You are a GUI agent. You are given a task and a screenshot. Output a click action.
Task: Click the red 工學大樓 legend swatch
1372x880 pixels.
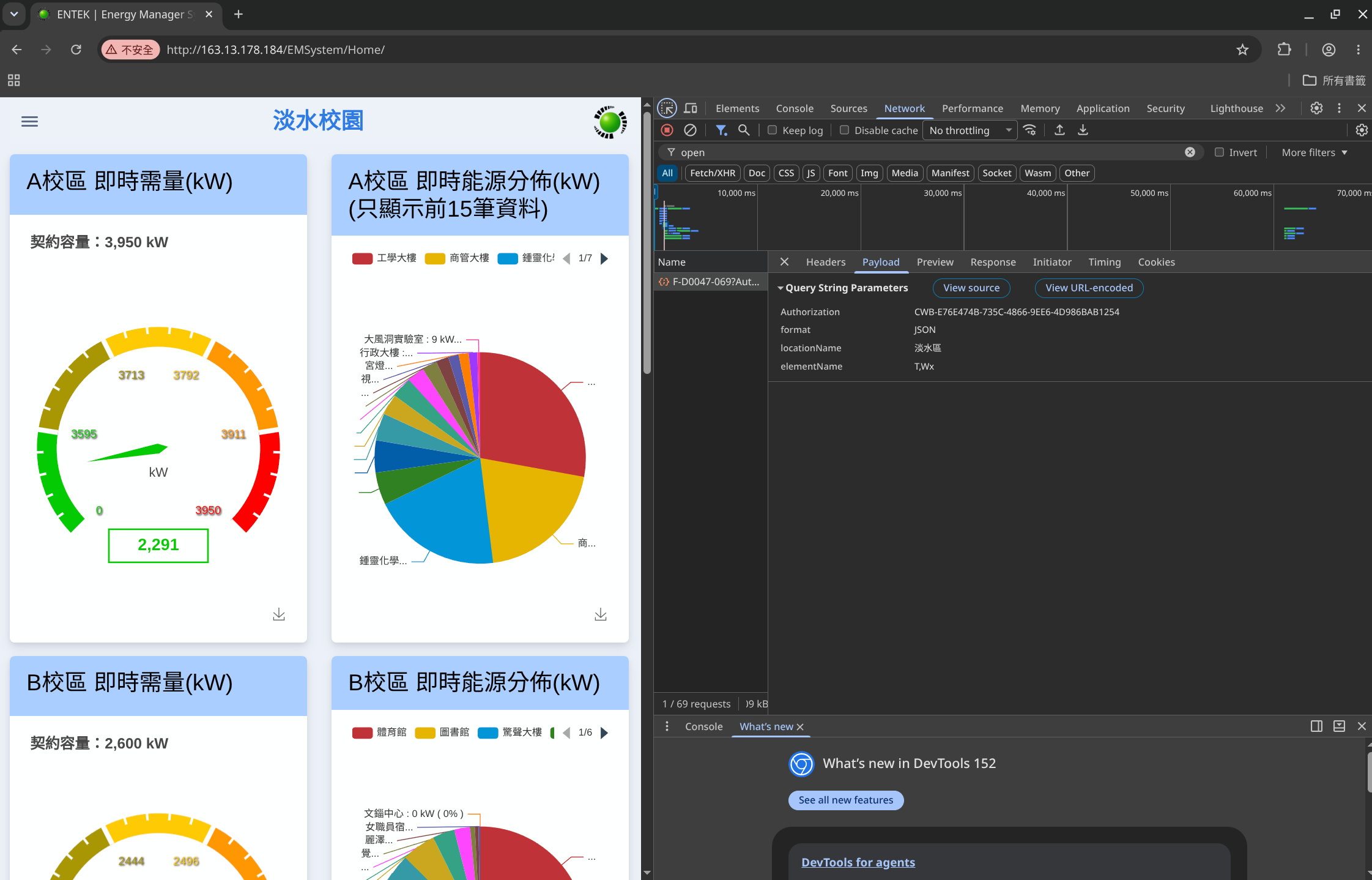point(362,258)
